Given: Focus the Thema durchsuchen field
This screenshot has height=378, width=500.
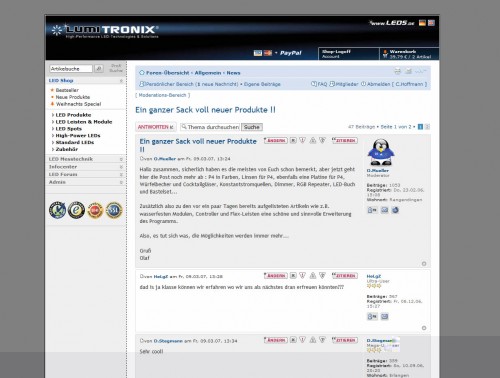Looking at the screenshot, I should coord(210,127).
